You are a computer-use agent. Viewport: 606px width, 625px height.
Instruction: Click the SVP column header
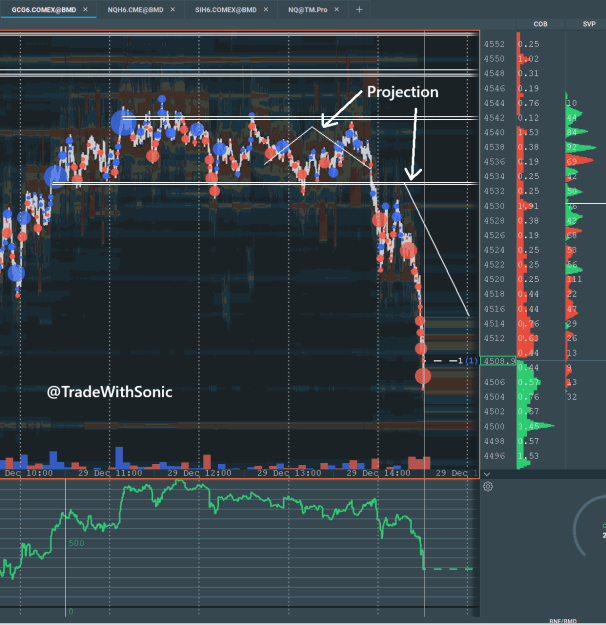[589, 24]
